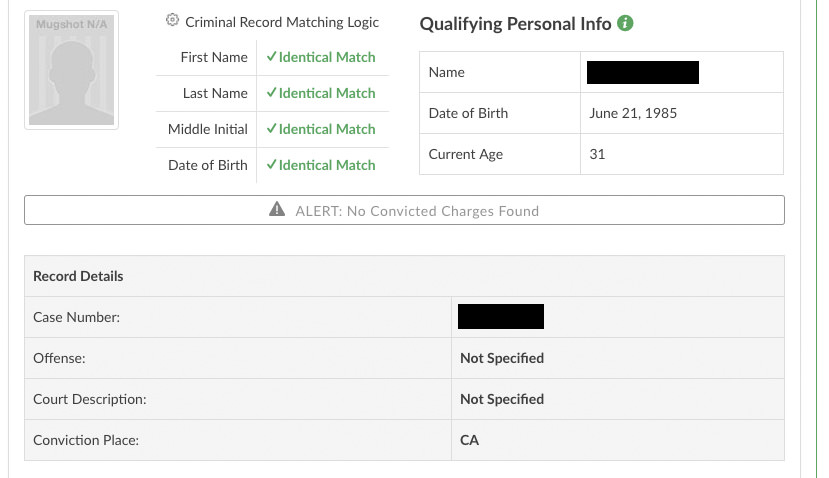Click the redacted Name value
Screen dimensions: 829x478
tap(642, 72)
